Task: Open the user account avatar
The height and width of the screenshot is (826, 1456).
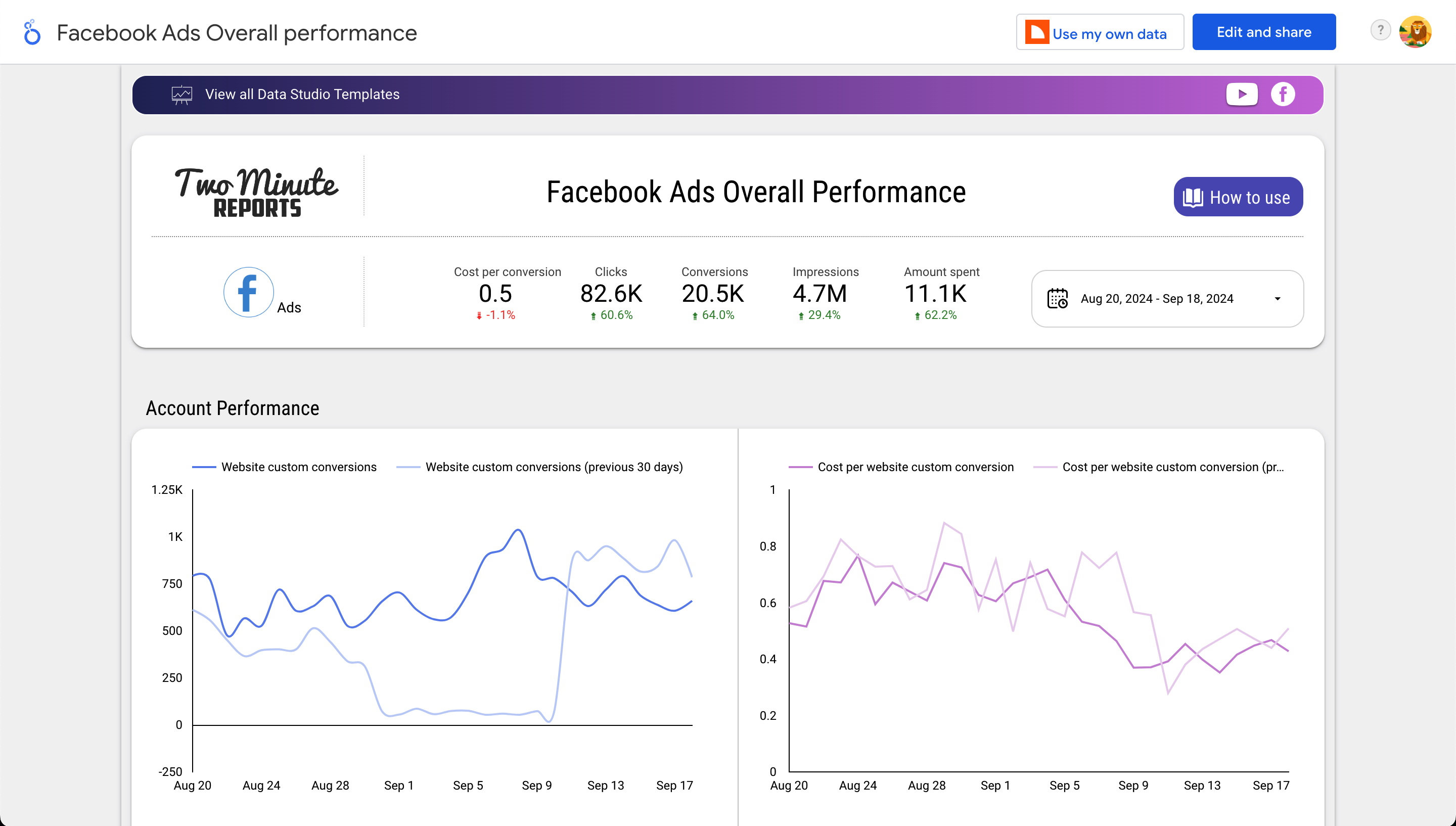Action: pyautogui.click(x=1415, y=32)
